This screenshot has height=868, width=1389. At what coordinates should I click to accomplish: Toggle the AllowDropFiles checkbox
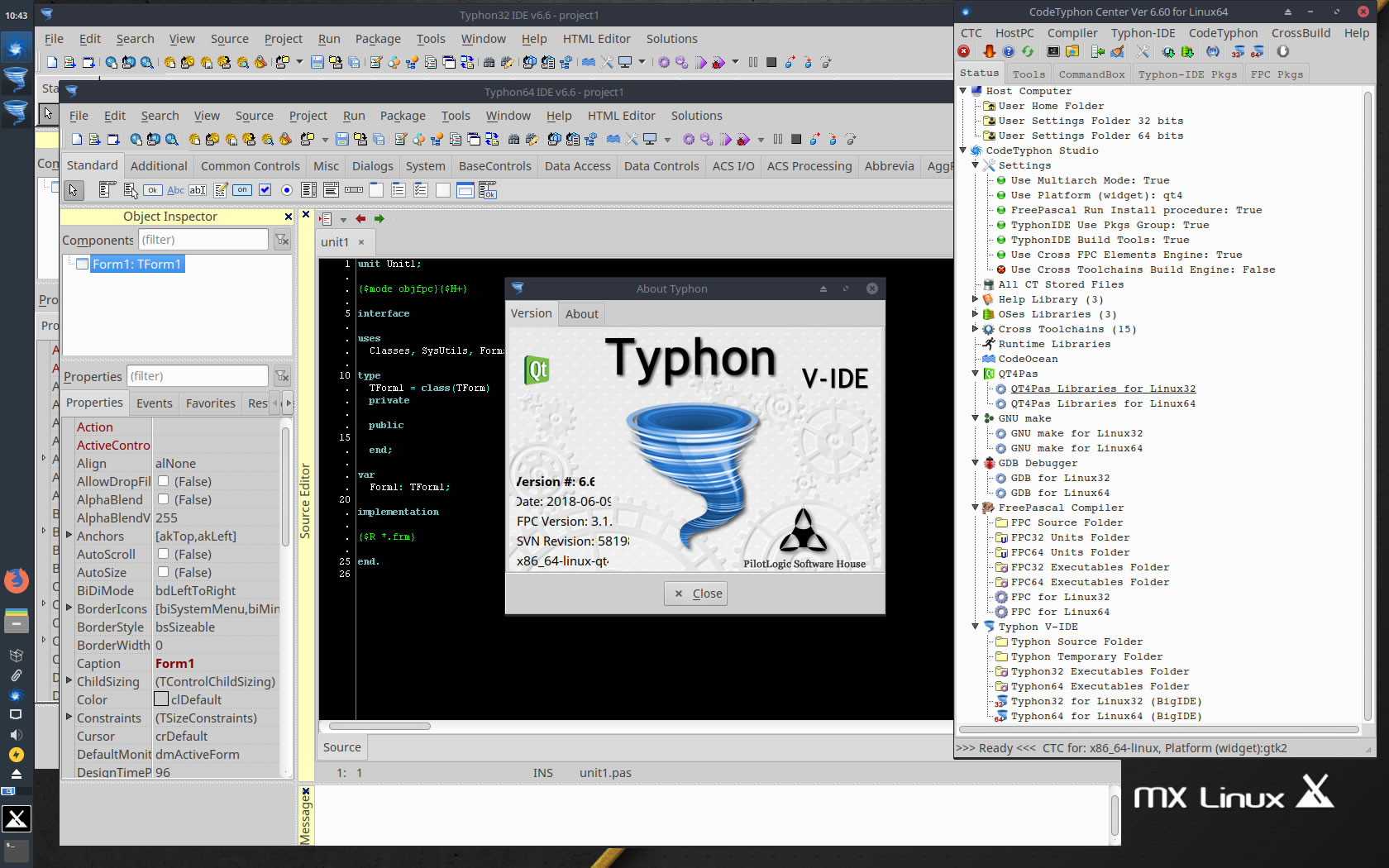pos(164,481)
